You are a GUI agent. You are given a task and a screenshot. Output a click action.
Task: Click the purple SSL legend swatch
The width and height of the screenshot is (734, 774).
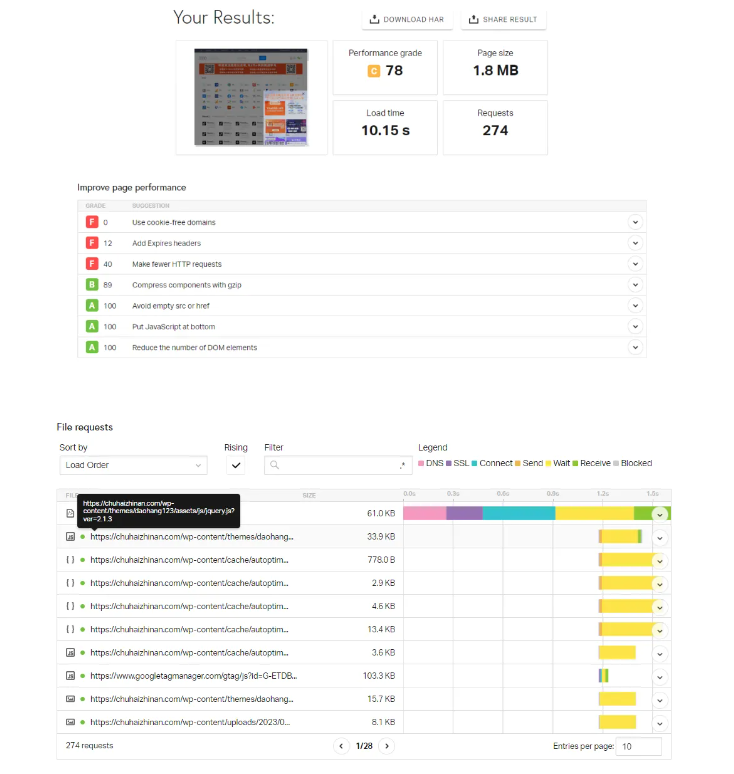pyautogui.click(x=449, y=464)
